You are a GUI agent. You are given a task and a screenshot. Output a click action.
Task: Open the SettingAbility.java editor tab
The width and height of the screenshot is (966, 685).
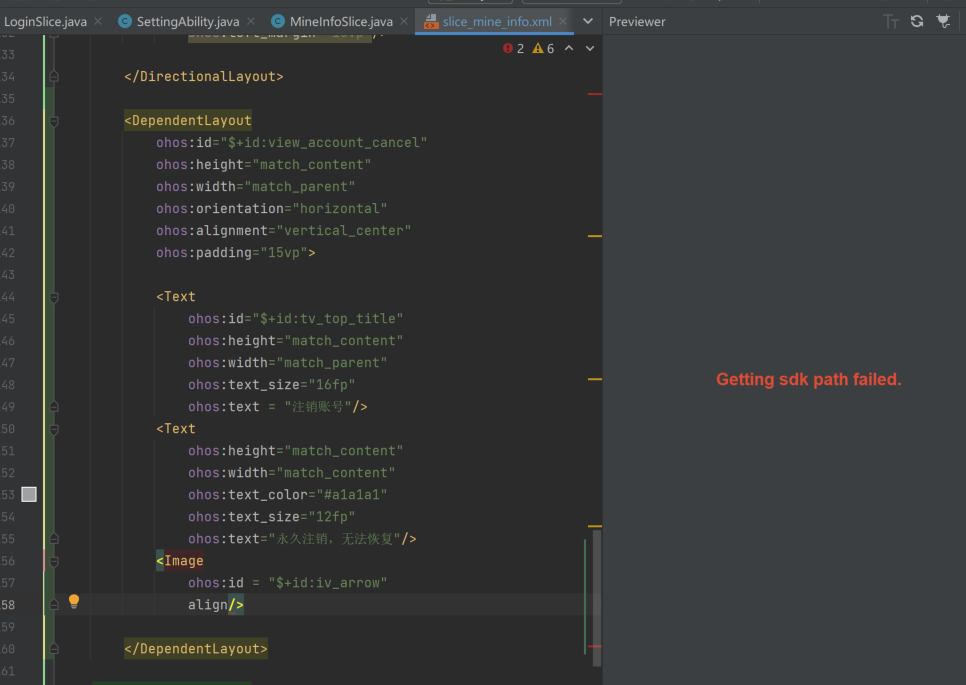point(187,22)
